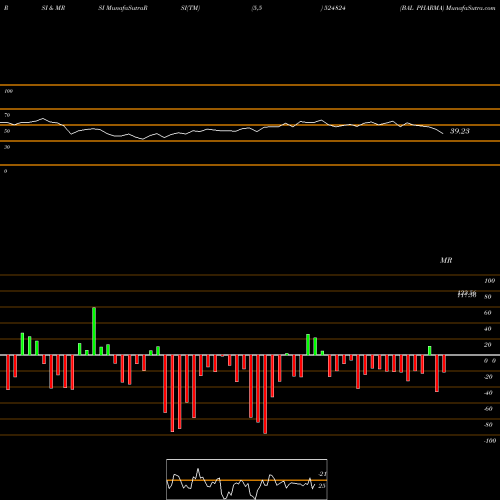Click the -60 axis label of MR chart
500x500 pixels.
tap(488, 409)
